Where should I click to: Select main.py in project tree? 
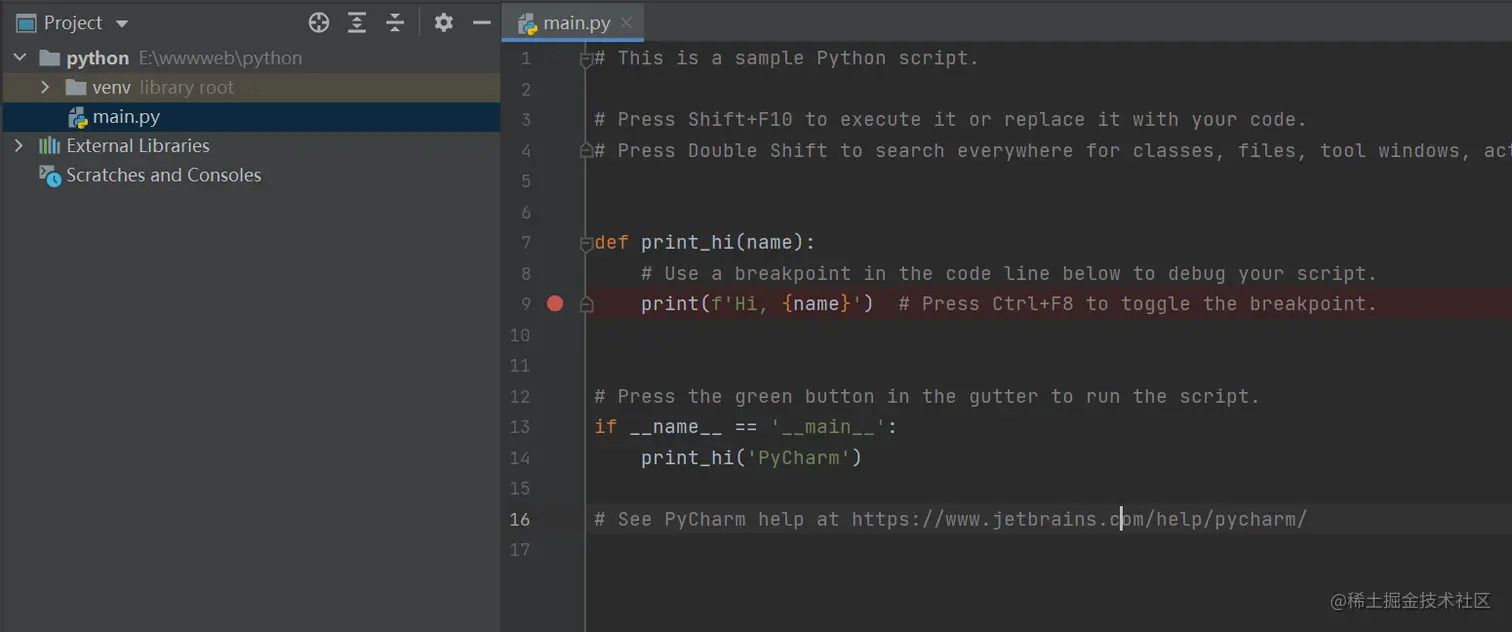[250, 117]
